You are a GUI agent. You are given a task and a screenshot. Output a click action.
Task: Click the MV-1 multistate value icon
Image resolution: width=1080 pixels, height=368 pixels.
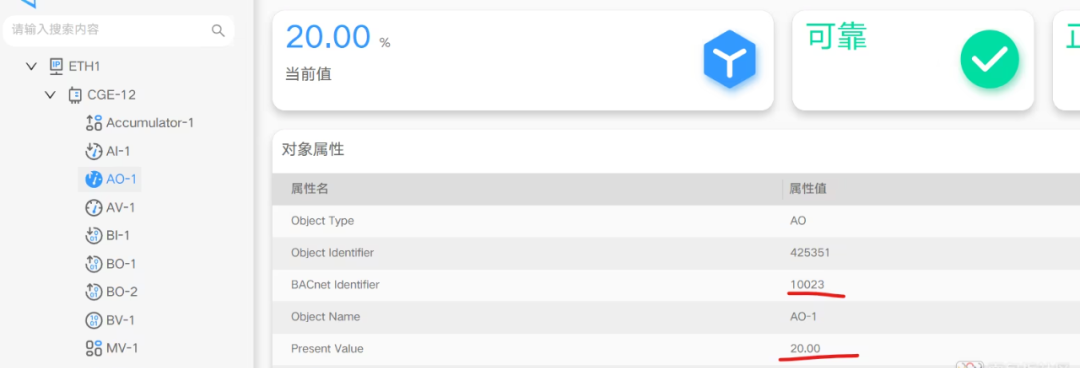tap(94, 349)
